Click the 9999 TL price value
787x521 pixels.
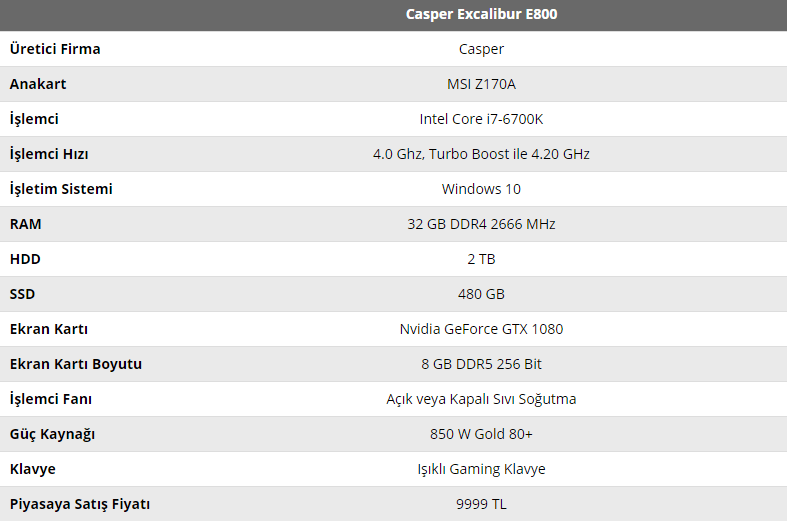click(x=481, y=504)
